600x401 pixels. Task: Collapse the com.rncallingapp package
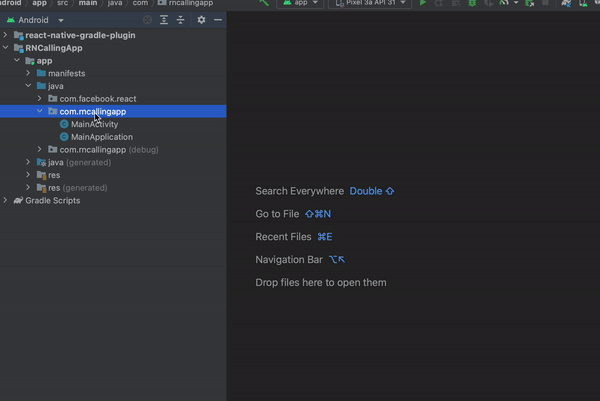(39, 111)
